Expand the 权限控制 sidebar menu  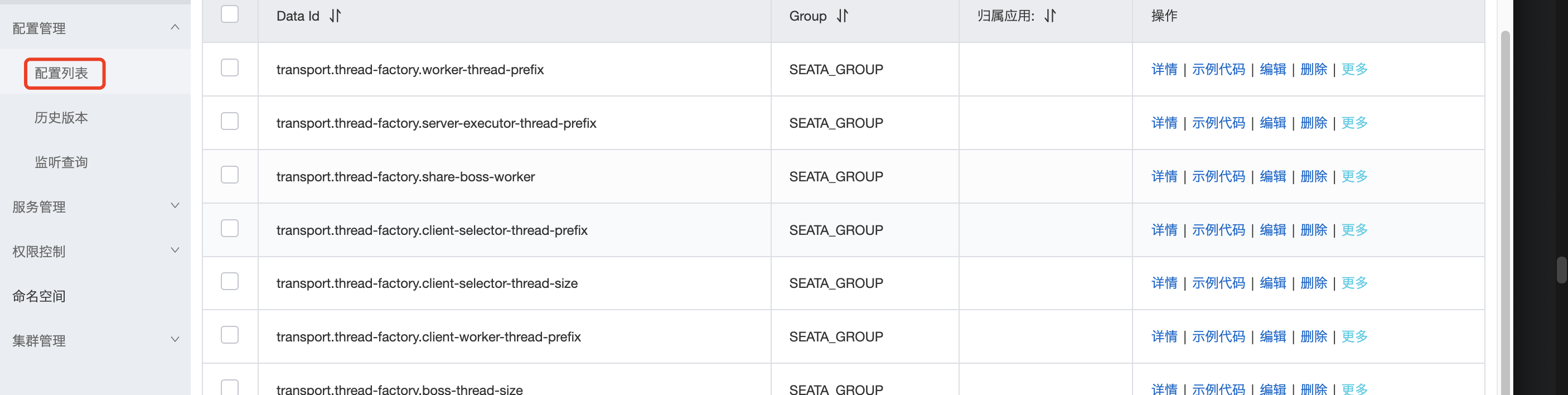[x=175, y=250]
